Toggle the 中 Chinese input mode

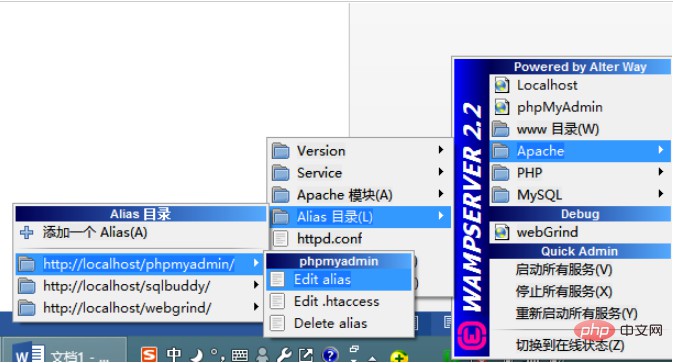click(174, 354)
